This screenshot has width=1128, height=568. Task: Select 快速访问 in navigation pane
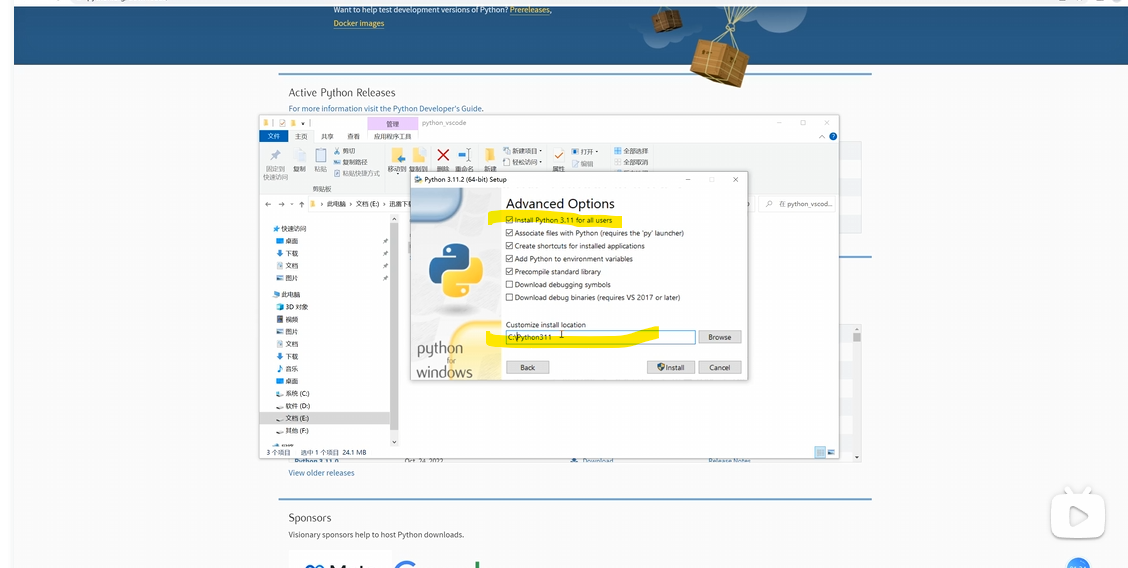pyautogui.click(x=289, y=229)
